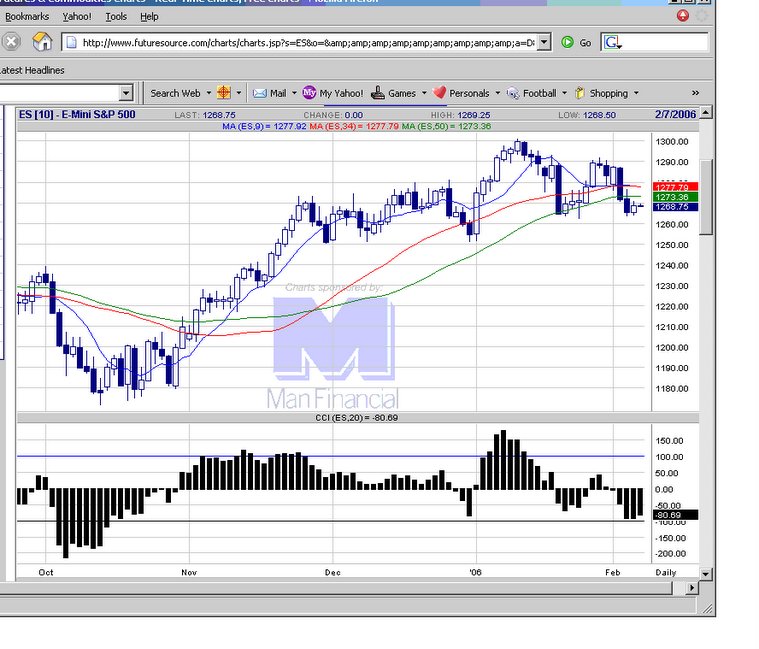Click the Football toolbar icon
Screen dimensions: 759x649
click(x=513, y=93)
